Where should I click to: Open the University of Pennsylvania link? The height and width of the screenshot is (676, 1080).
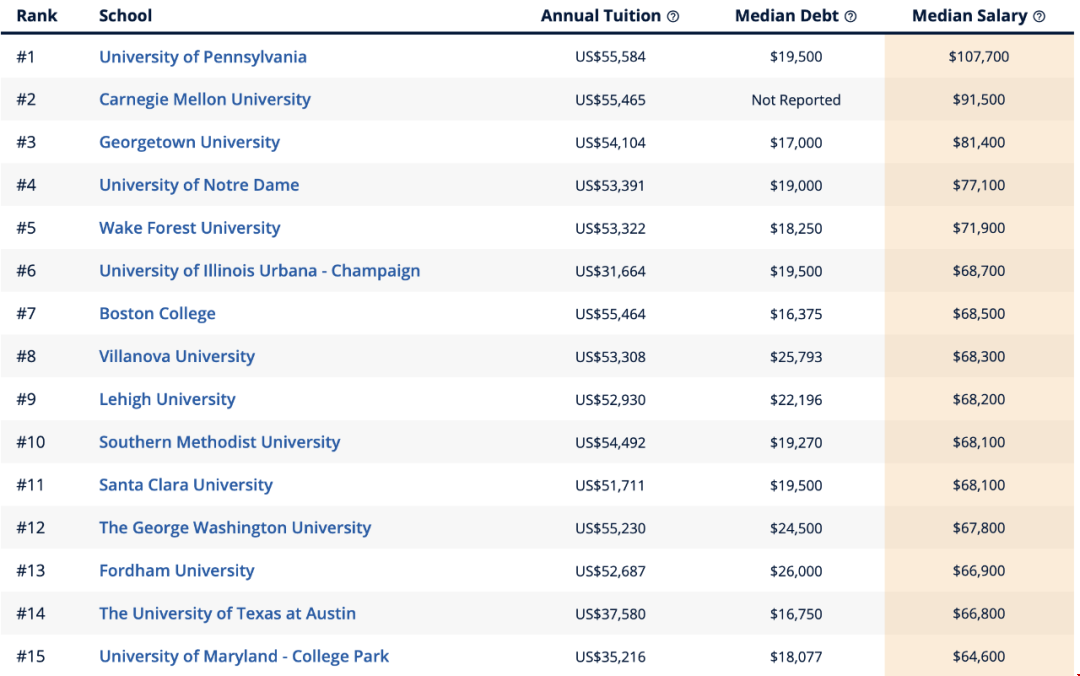tap(202, 57)
